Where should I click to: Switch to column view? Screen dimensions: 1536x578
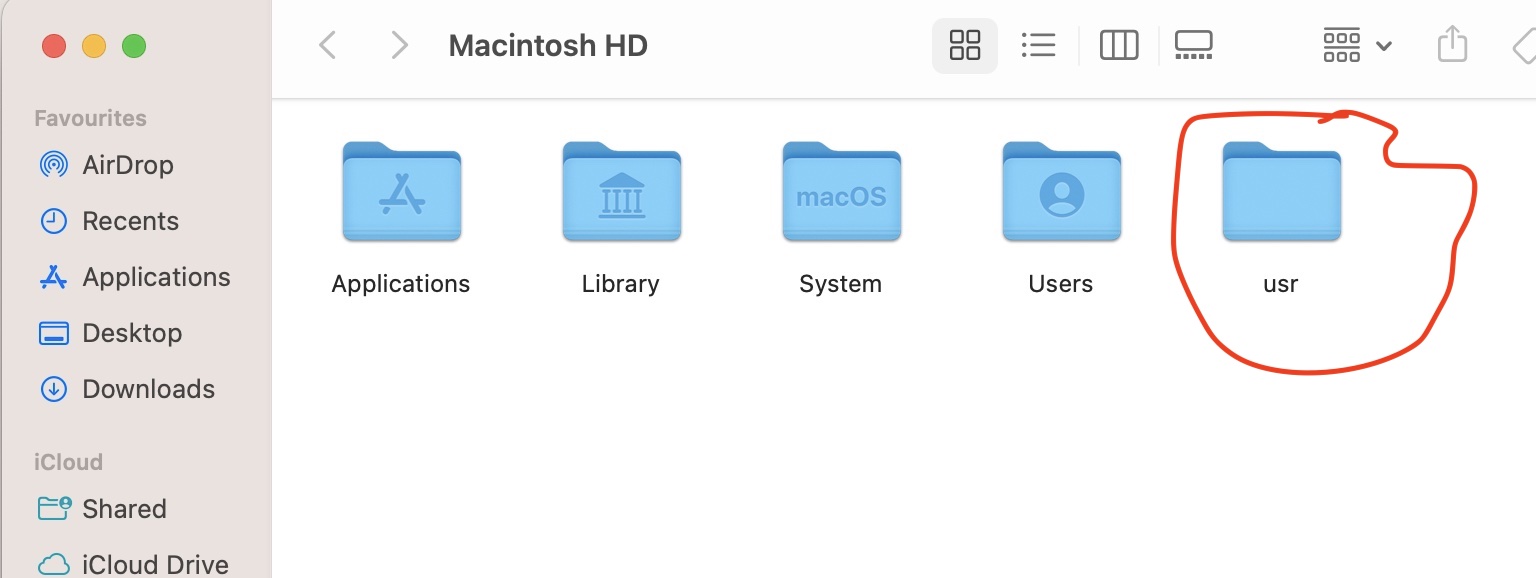1119,45
